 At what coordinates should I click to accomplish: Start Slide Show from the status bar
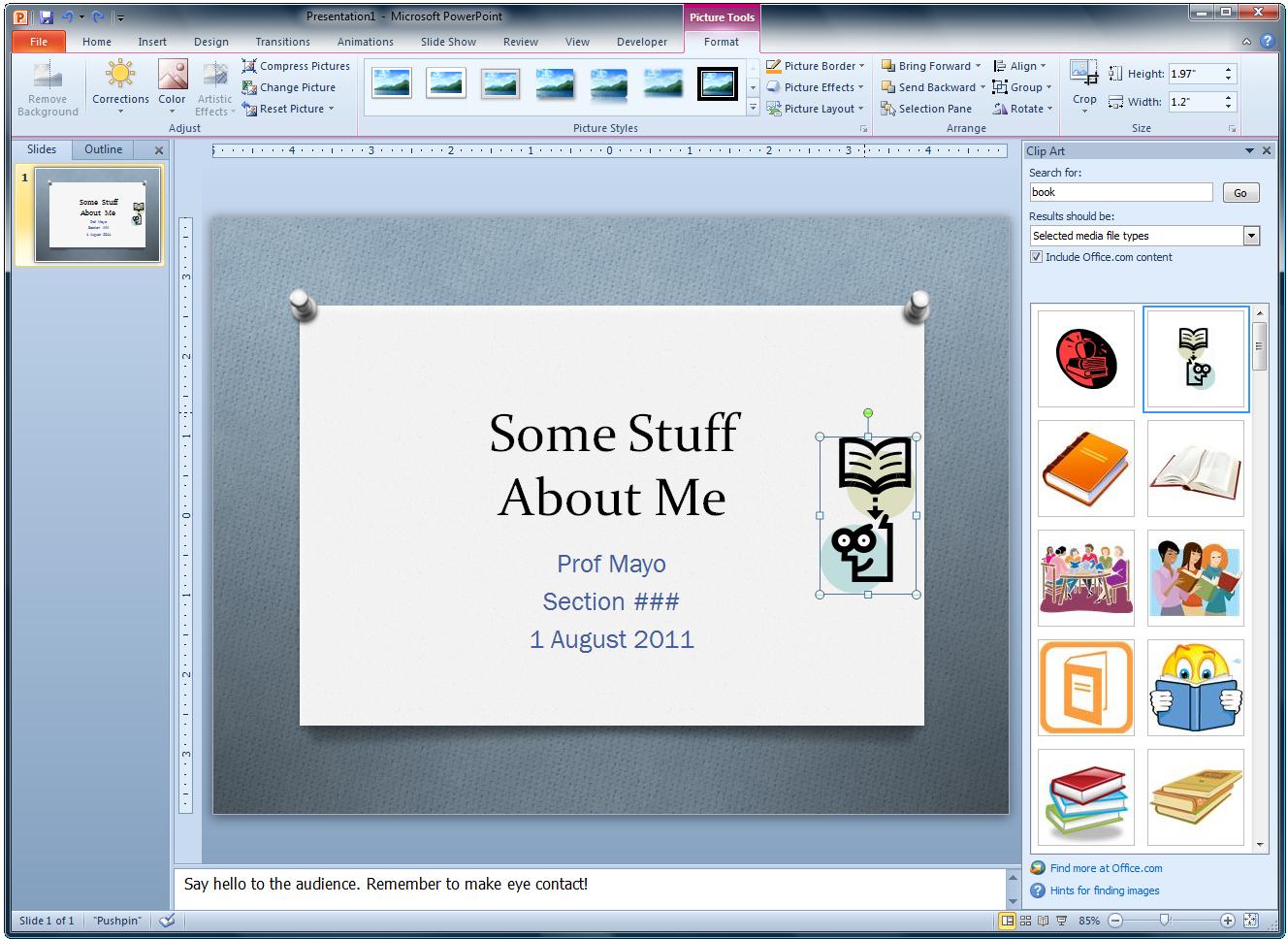pyautogui.click(x=1061, y=921)
